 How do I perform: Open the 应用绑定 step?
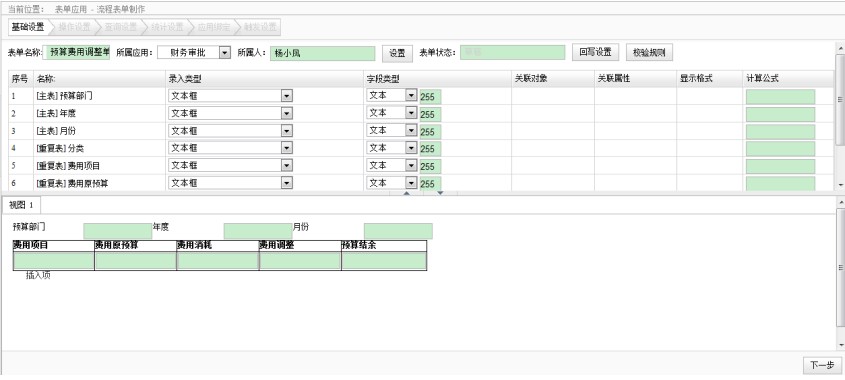coord(213,27)
